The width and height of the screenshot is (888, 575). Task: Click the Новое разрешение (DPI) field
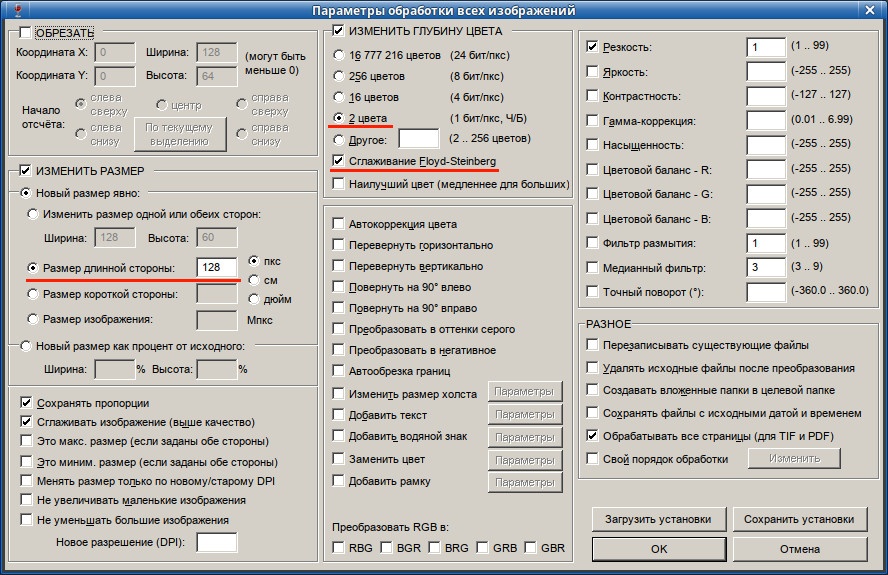pos(217,542)
